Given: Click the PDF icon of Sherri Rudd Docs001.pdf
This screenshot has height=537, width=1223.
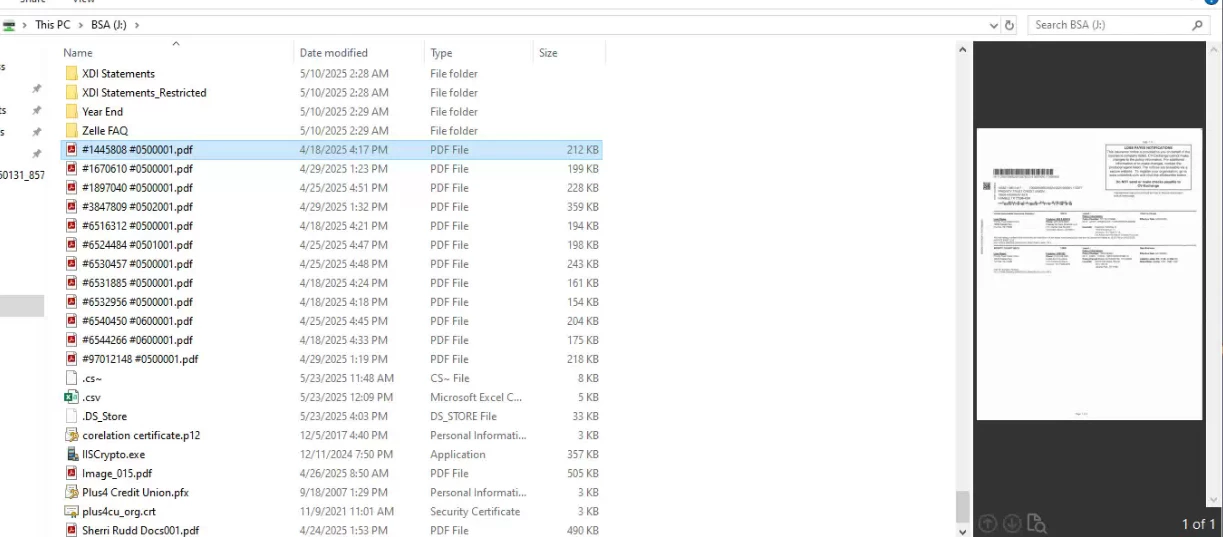Looking at the screenshot, I should point(71,530).
